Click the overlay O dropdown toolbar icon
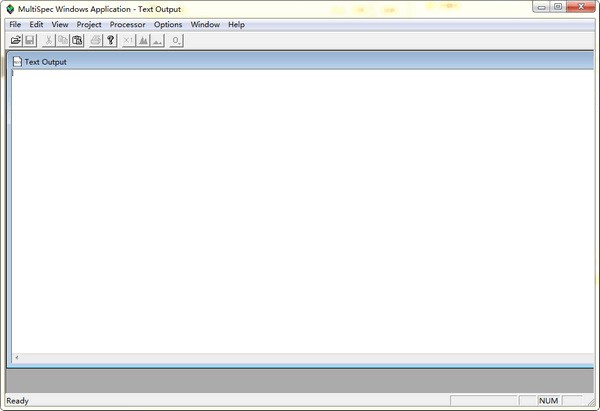600x411 pixels. point(176,41)
